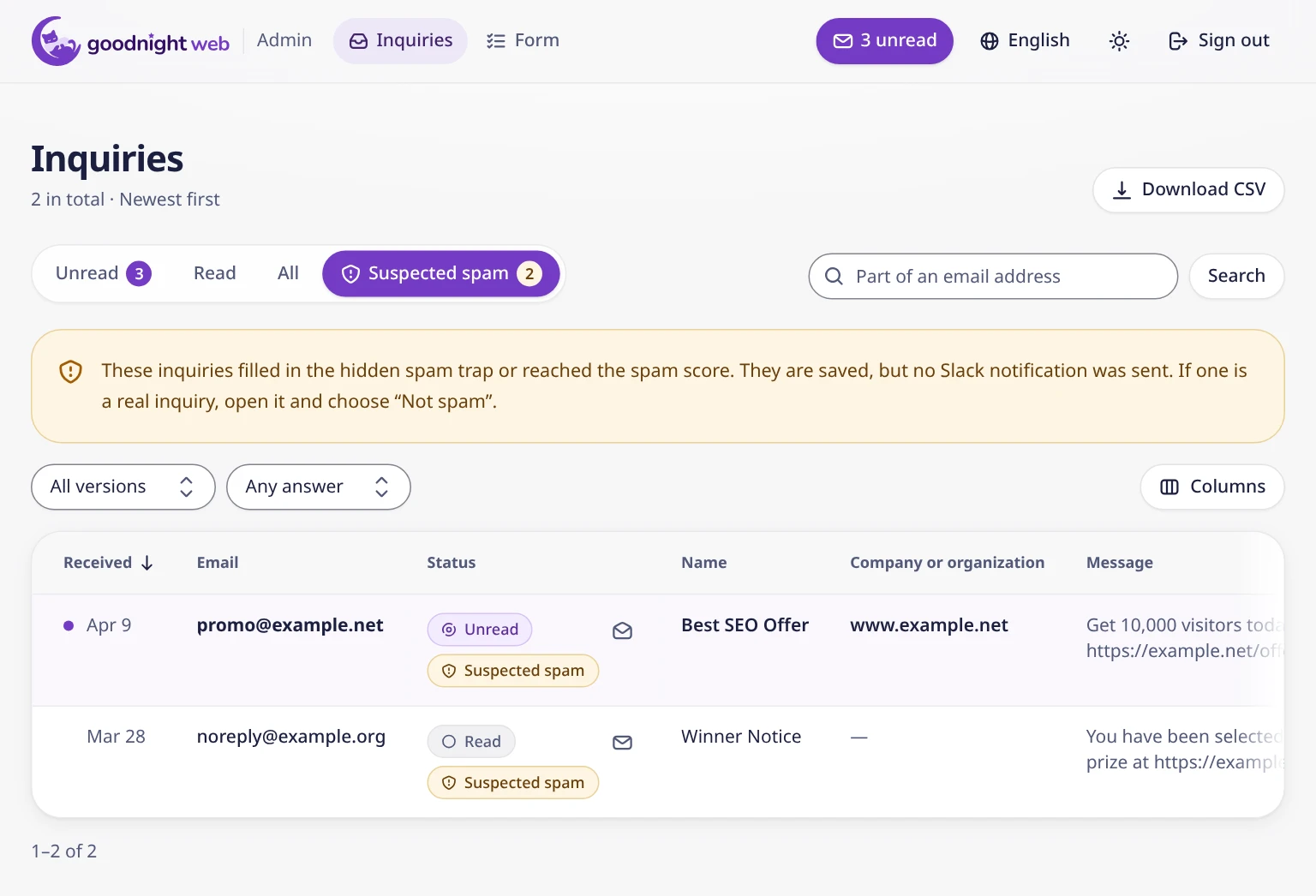Open the Inquiries navigation item

[x=400, y=41]
